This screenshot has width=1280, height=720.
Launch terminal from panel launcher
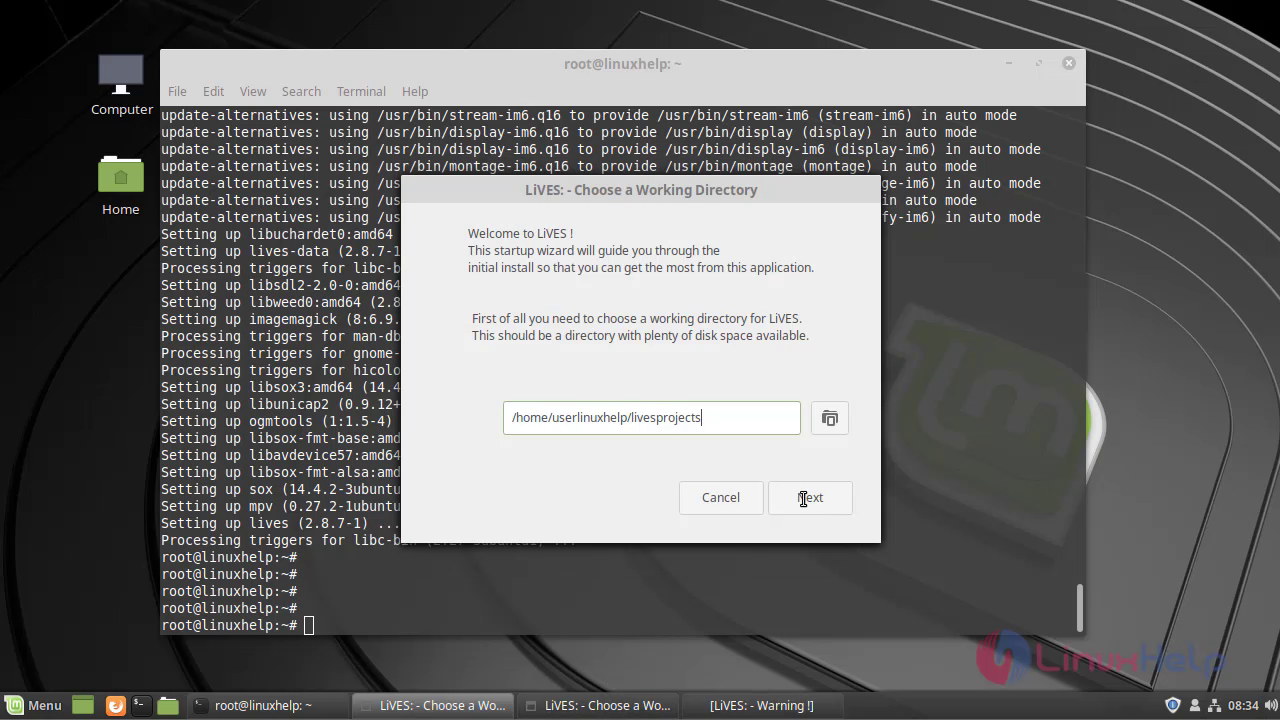point(141,705)
